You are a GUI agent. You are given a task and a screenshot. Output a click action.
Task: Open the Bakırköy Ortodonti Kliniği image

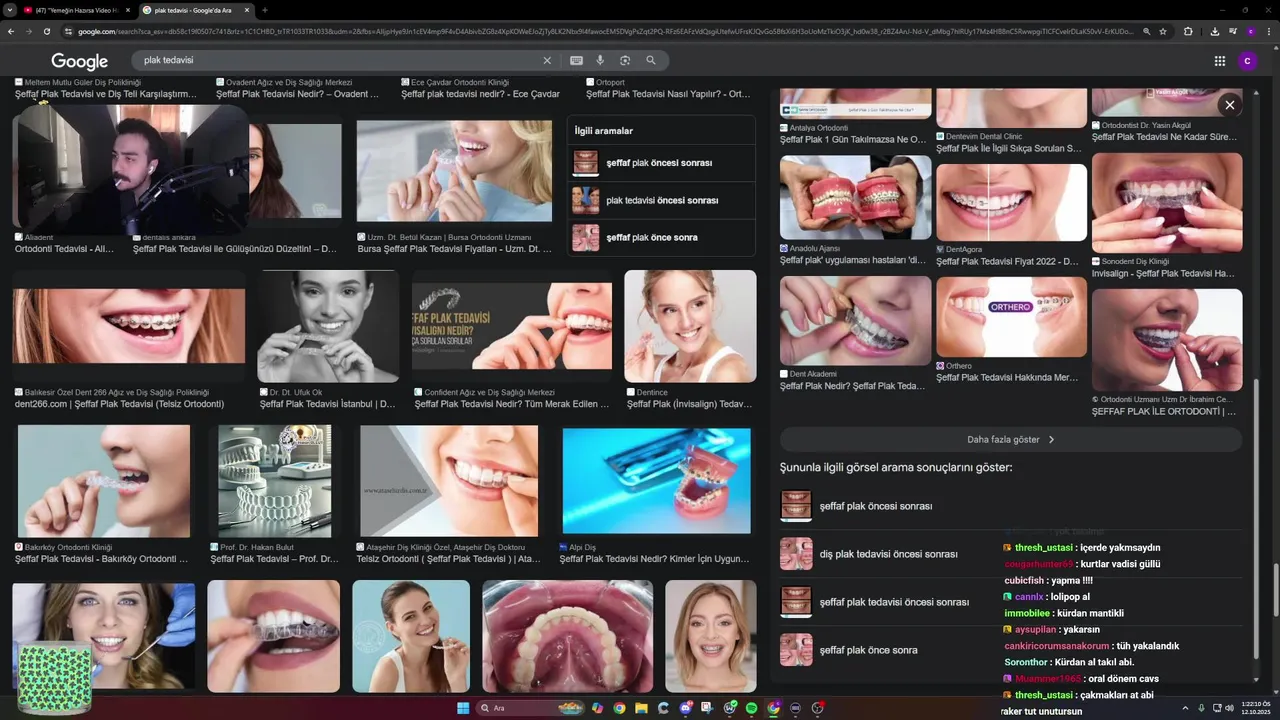[104, 481]
